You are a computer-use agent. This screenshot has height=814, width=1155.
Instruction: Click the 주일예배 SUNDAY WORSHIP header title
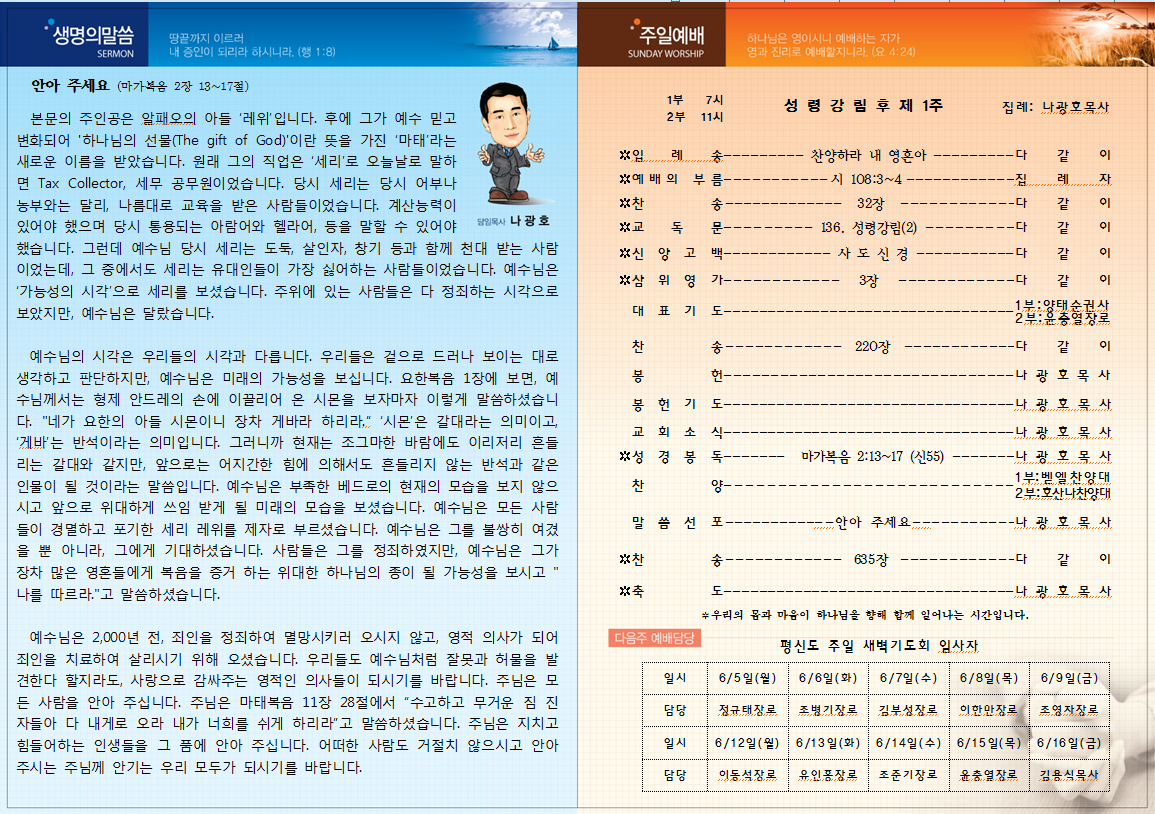pyautogui.click(x=666, y=40)
